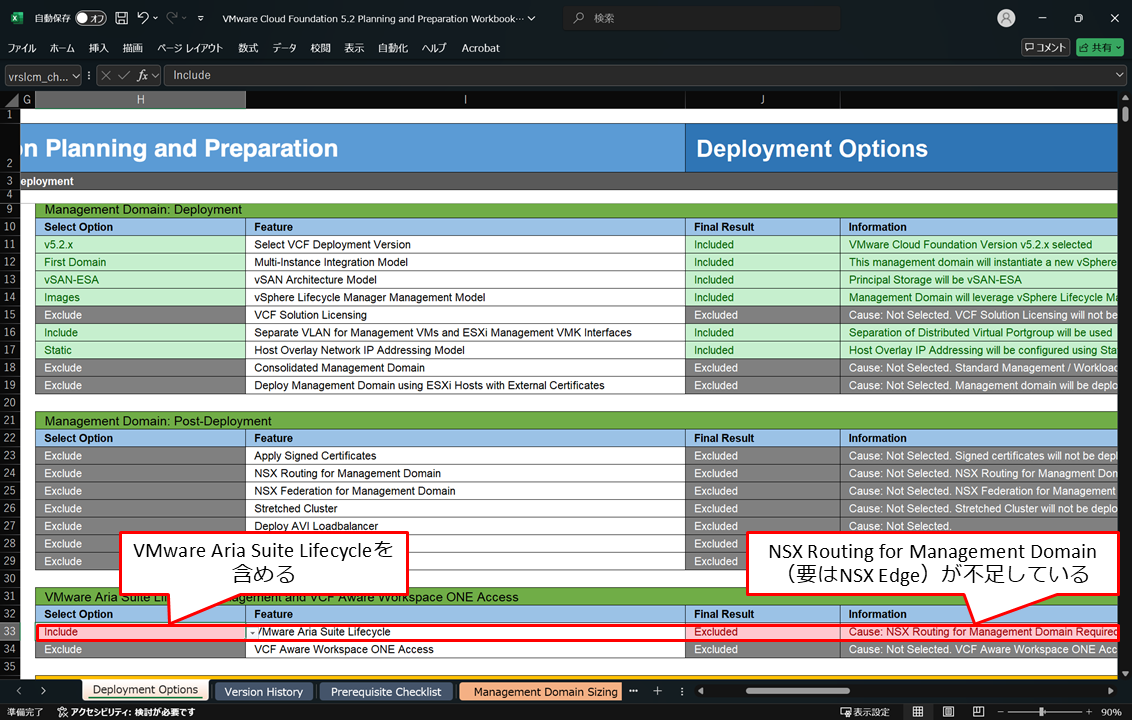The height and width of the screenshot is (720, 1132).
Task: Switch to the 挿入 ribbon tab
Action: click(x=99, y=48)
